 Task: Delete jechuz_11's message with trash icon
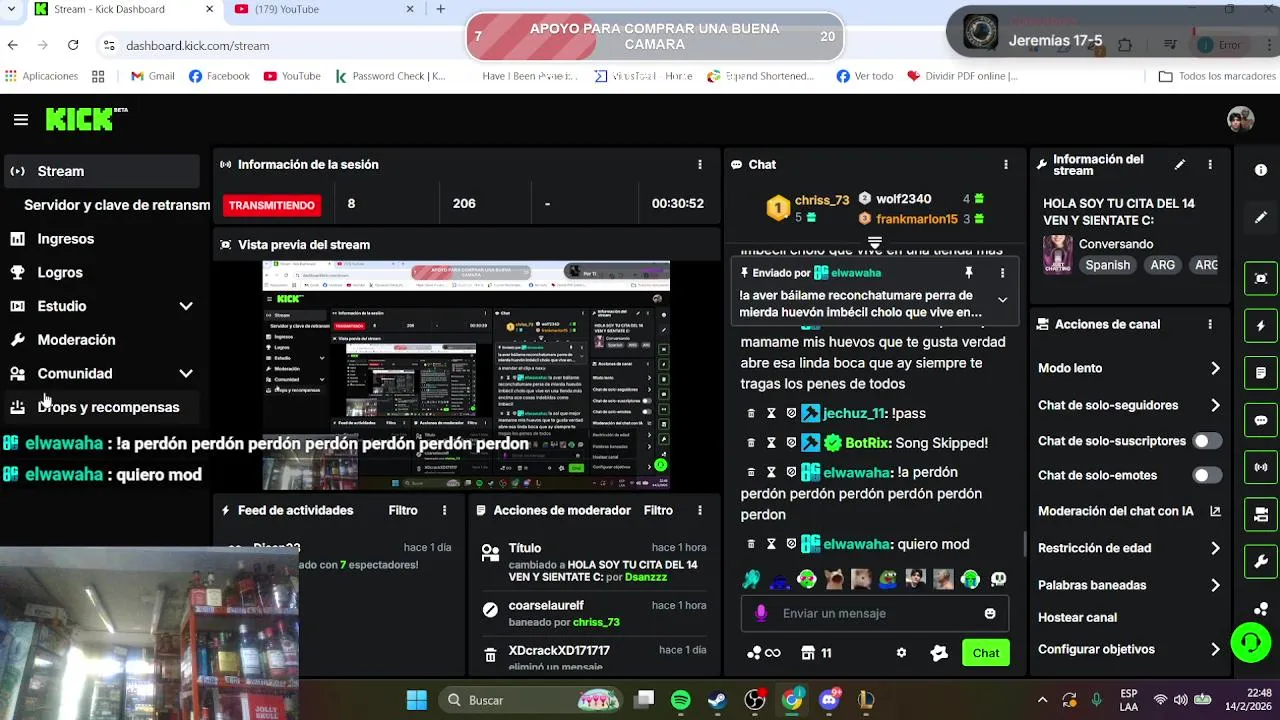click(x=751, y=413)
